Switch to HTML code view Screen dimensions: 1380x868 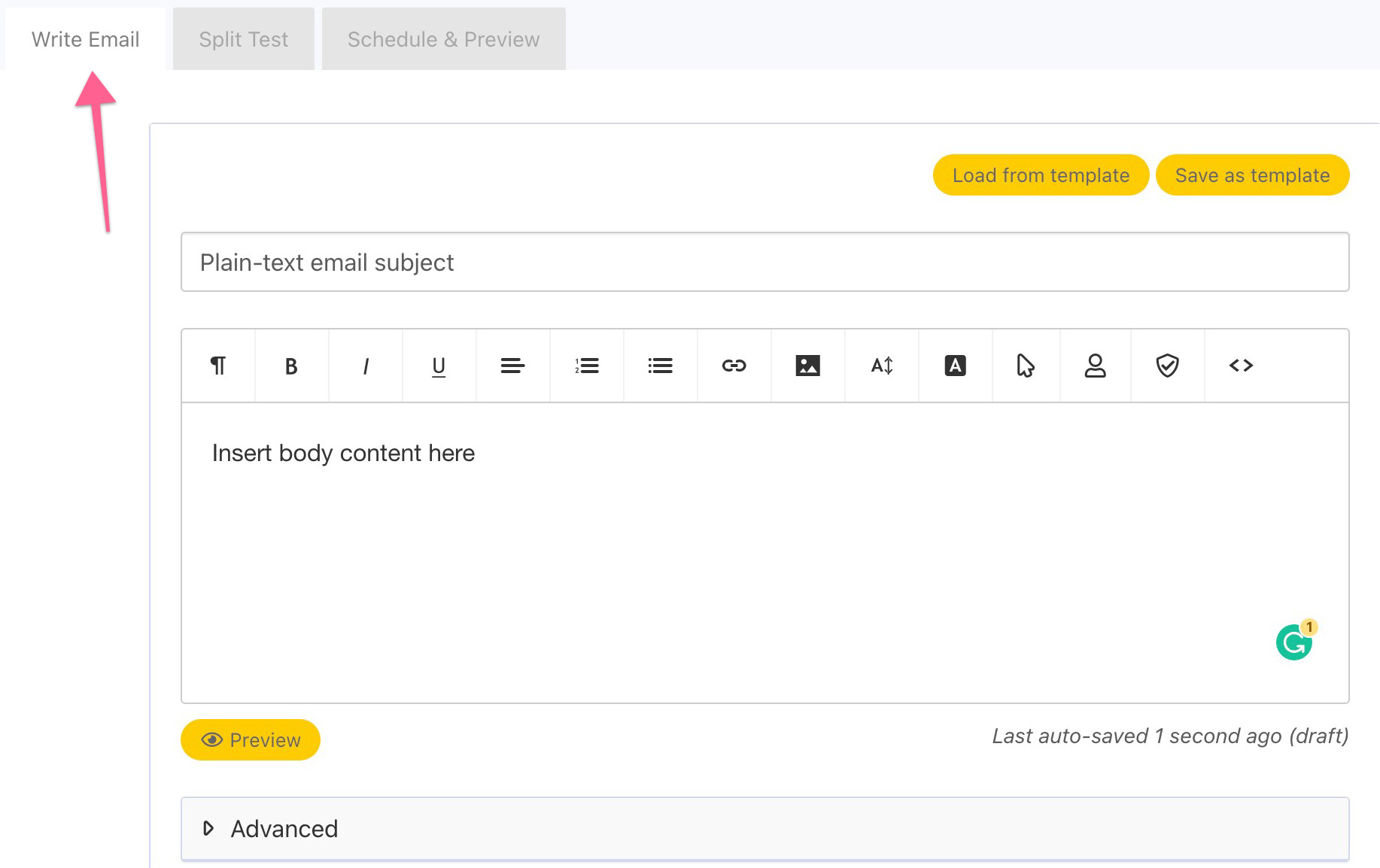coord(1241,366)
